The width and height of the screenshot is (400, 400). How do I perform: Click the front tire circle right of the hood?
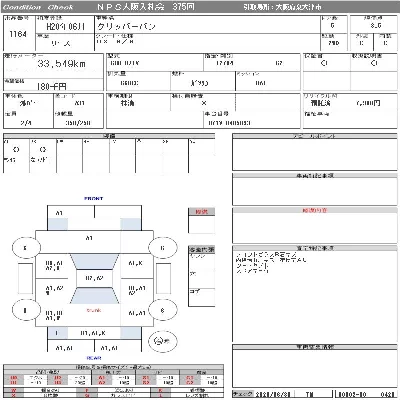(163, 248)
